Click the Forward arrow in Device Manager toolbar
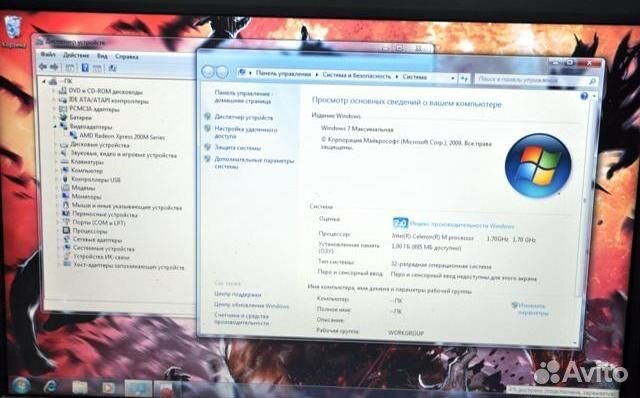Image resolution: width=640 pixels, height=398 pixels. (54, 67)
